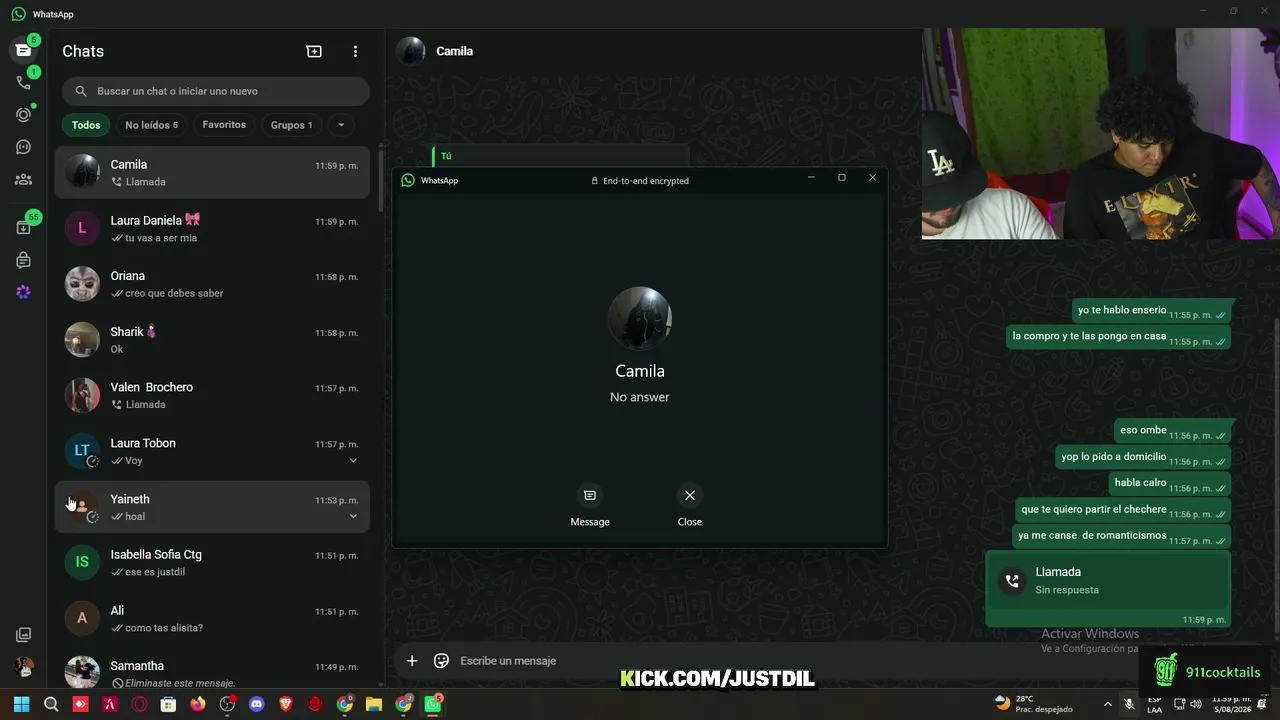Click the attach plus icon beside message box
The image size is (1280, 720).
coord(412,660)
